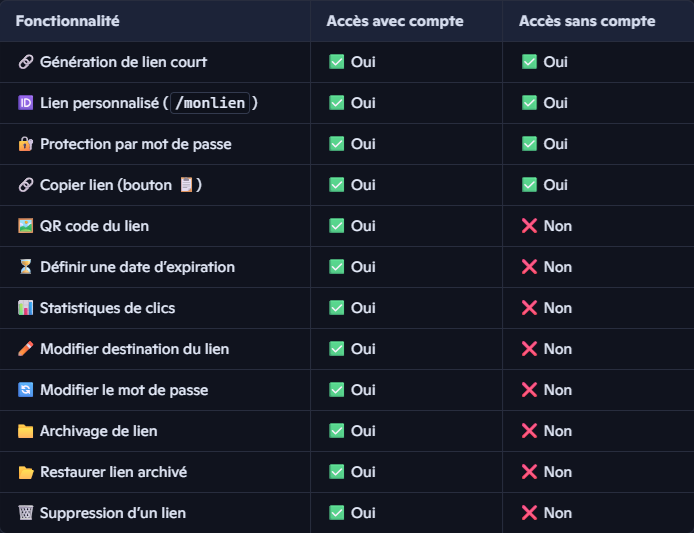The image size is (694, 533).
Task: Click the picture icon next to QR code du lien
Action: click(26, 226)
